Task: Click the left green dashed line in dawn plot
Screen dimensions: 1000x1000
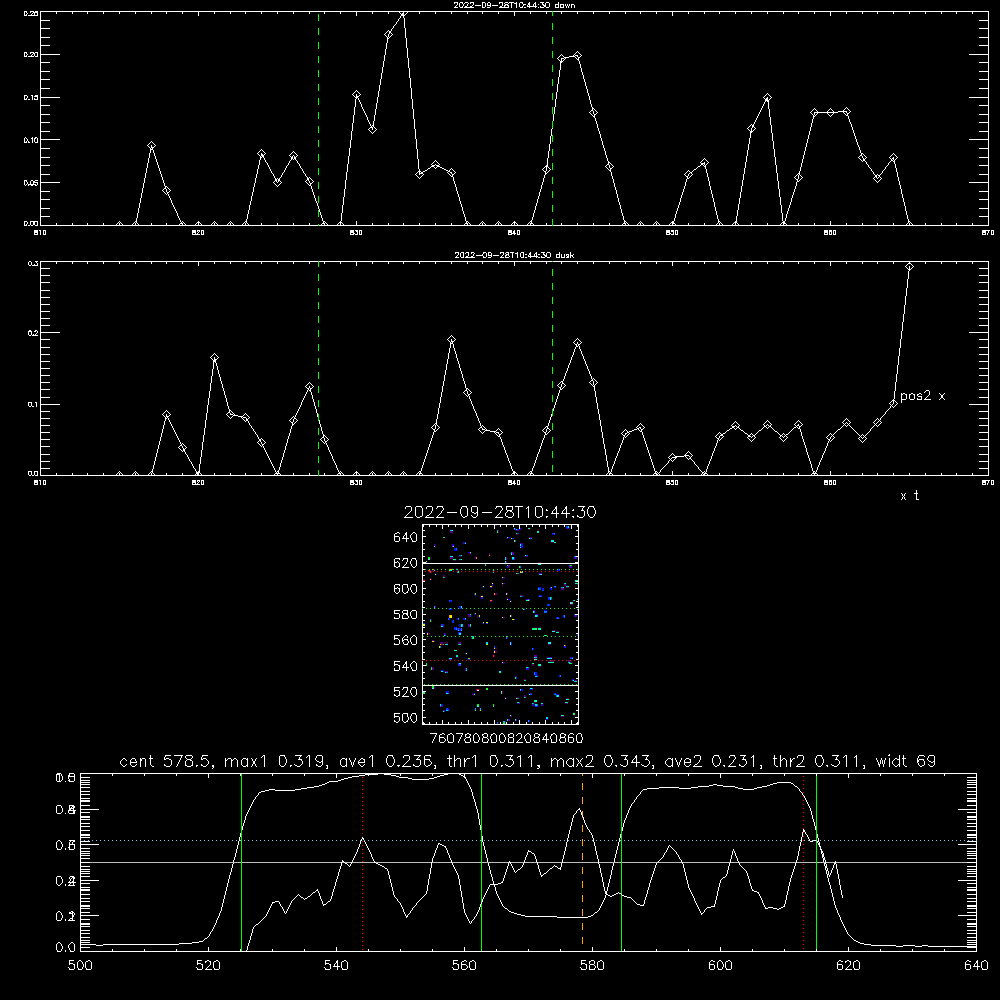Action: point(318,118)
